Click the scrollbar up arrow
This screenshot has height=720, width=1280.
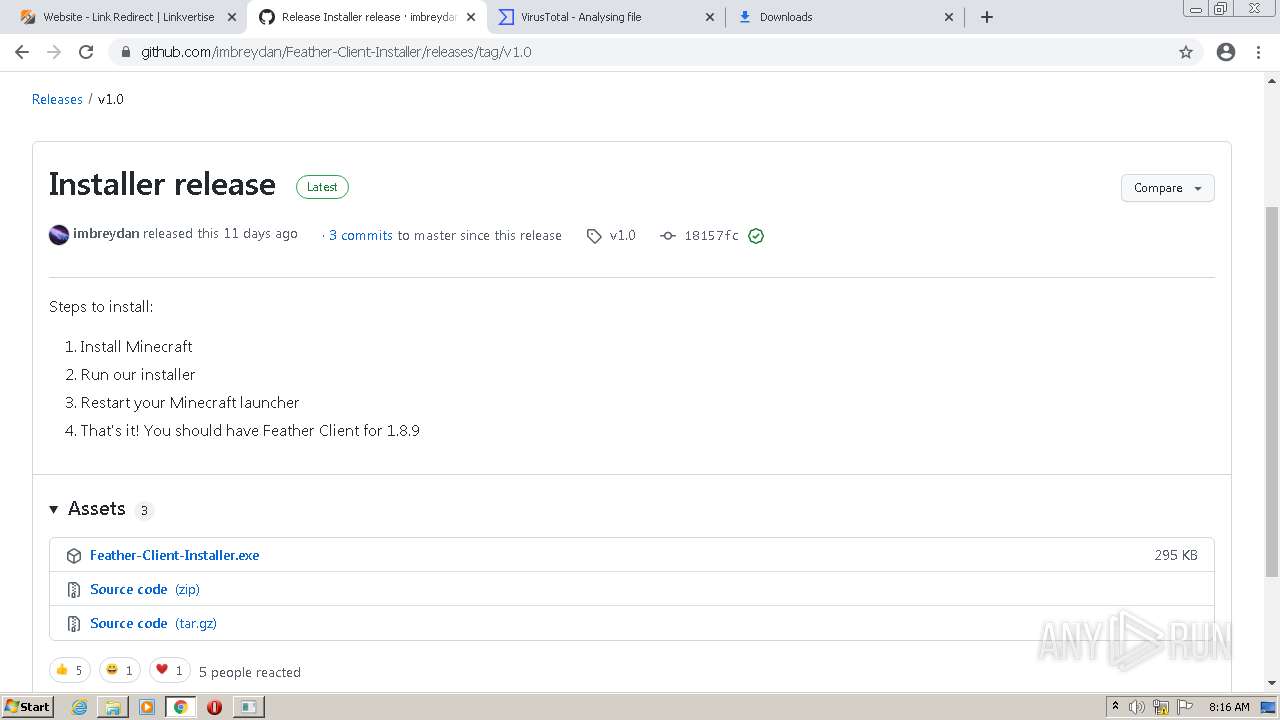click(x=1272, y=80)
